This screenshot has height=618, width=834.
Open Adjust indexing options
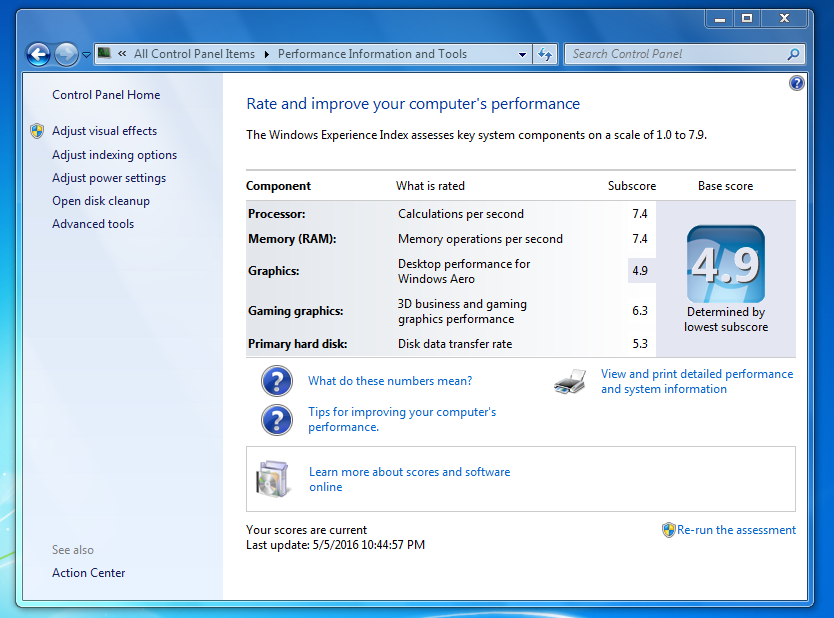114,155
